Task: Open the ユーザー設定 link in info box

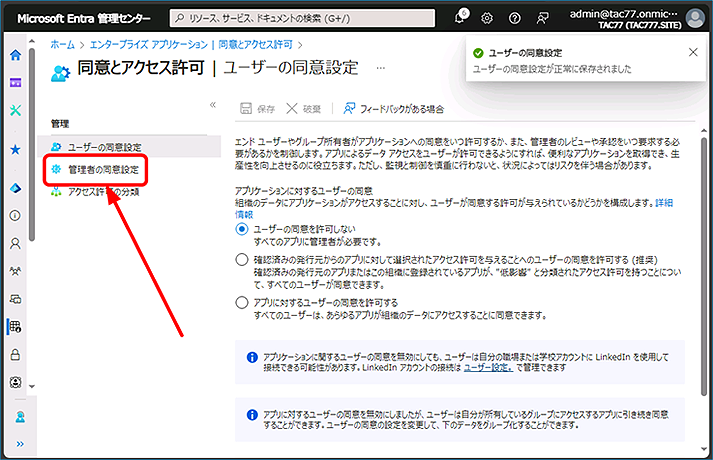Action: click(488, 367)
